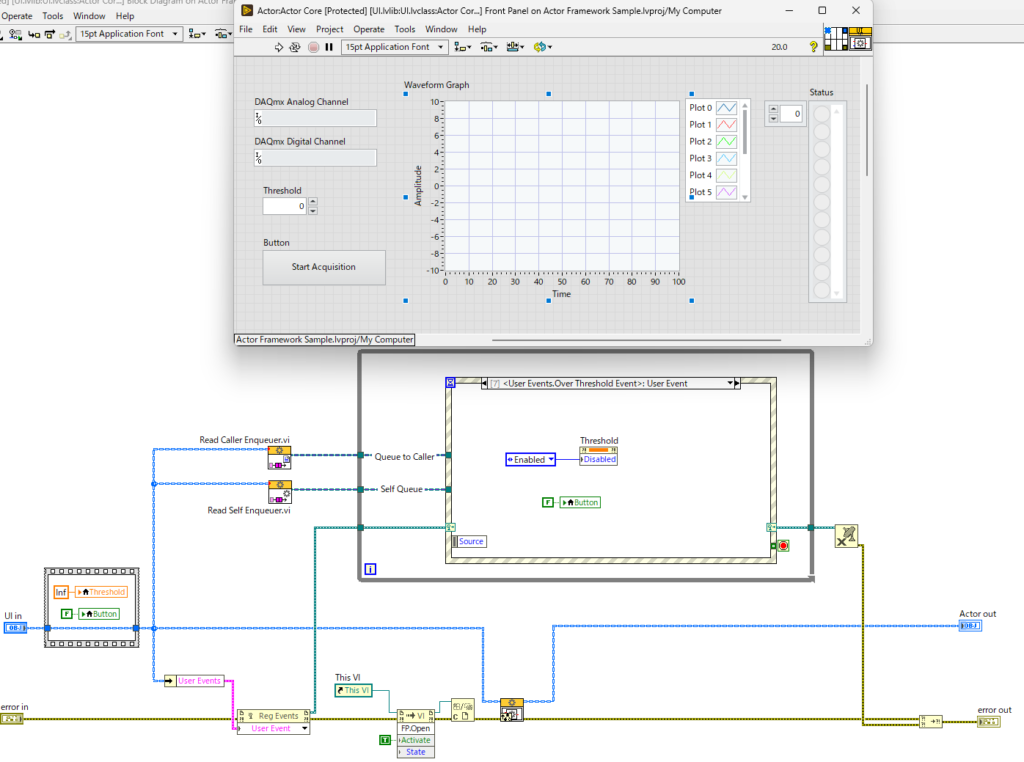The height and width of the screenshot is (762, 1024).
Task: Open the Resize Objects dropdown in the Front Panel toolbar
Action: 515,47
